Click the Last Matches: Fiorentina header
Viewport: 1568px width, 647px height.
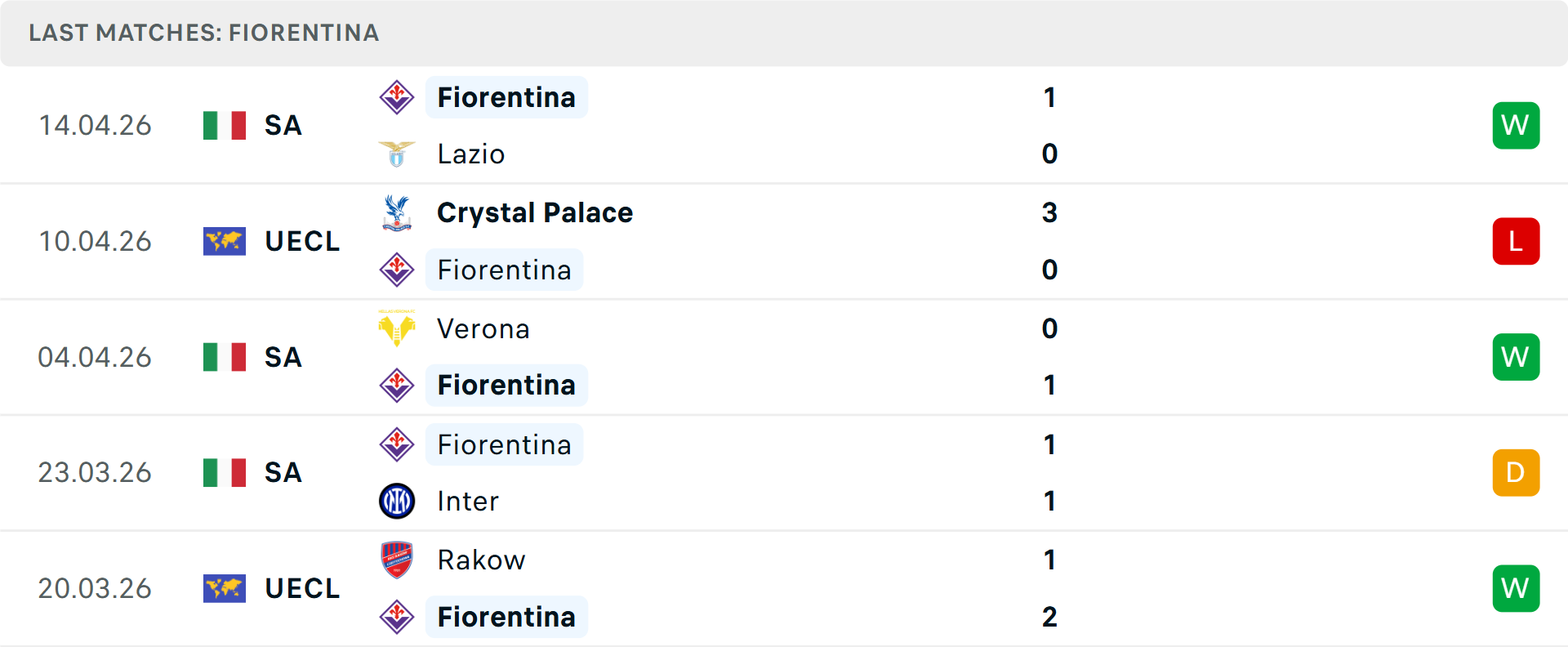[204, 33]
